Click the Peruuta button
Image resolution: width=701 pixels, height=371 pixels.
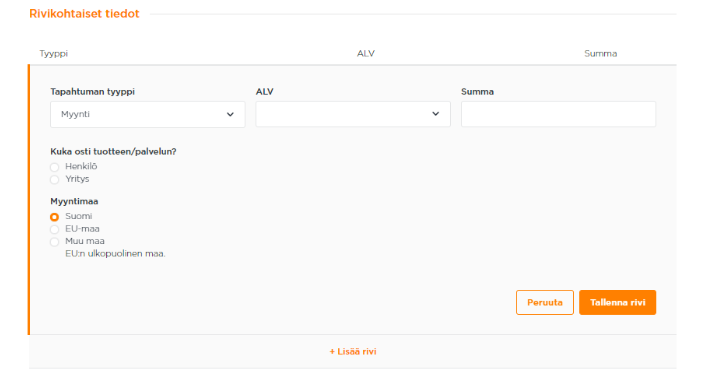point(545,303)
